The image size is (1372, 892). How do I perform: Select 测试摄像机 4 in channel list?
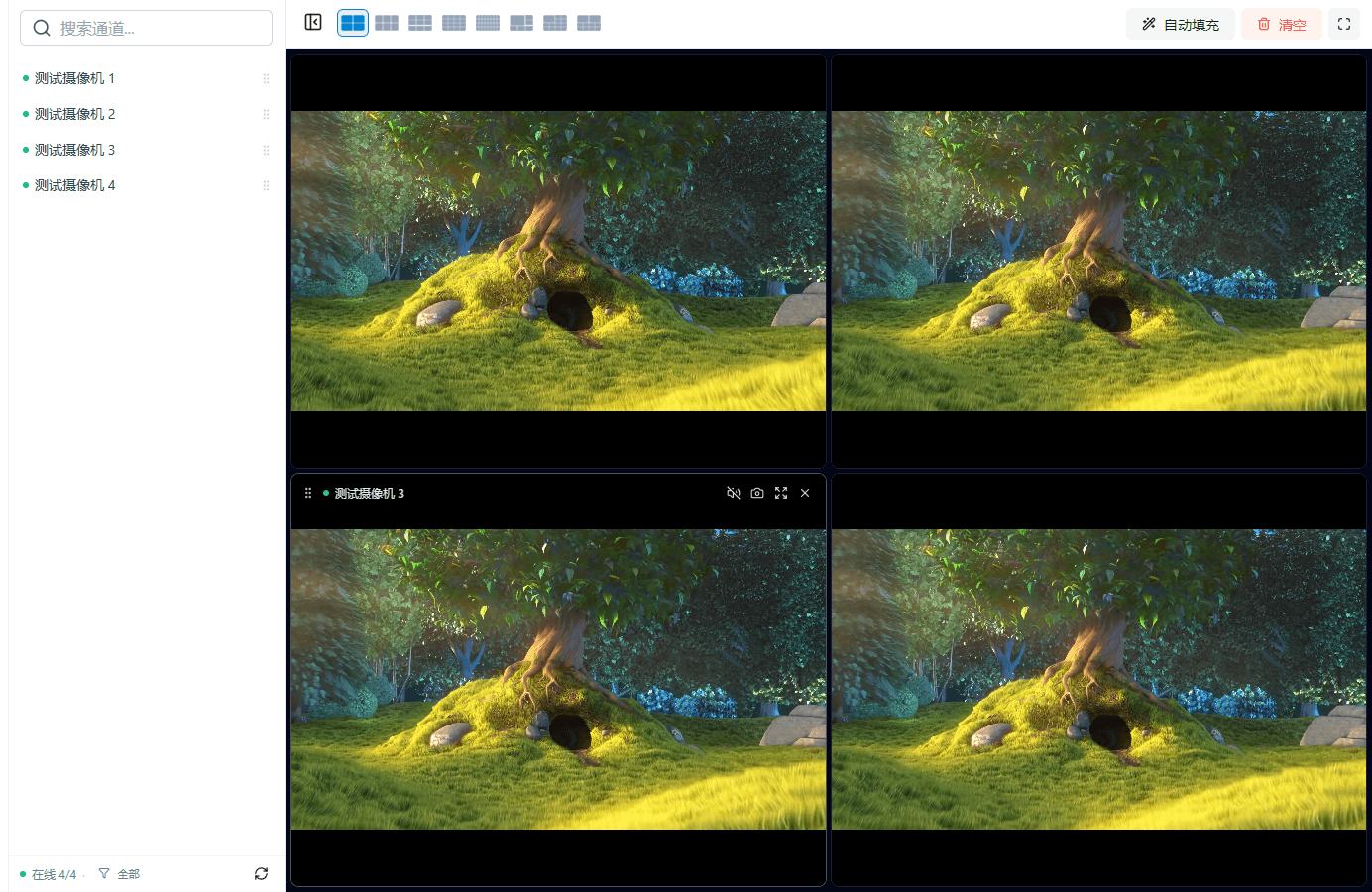[x=146, y=185]
